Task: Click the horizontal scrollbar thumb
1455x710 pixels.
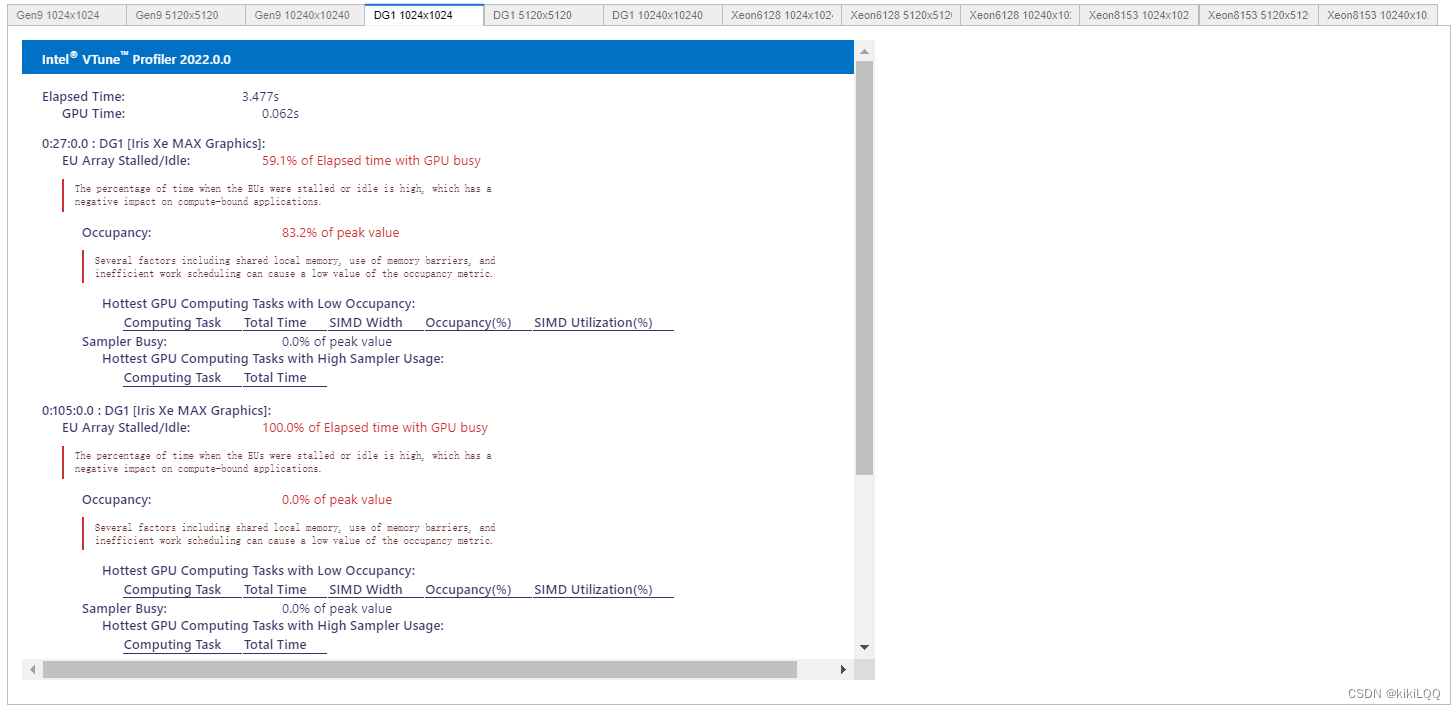Action: (x=420, y=669)
